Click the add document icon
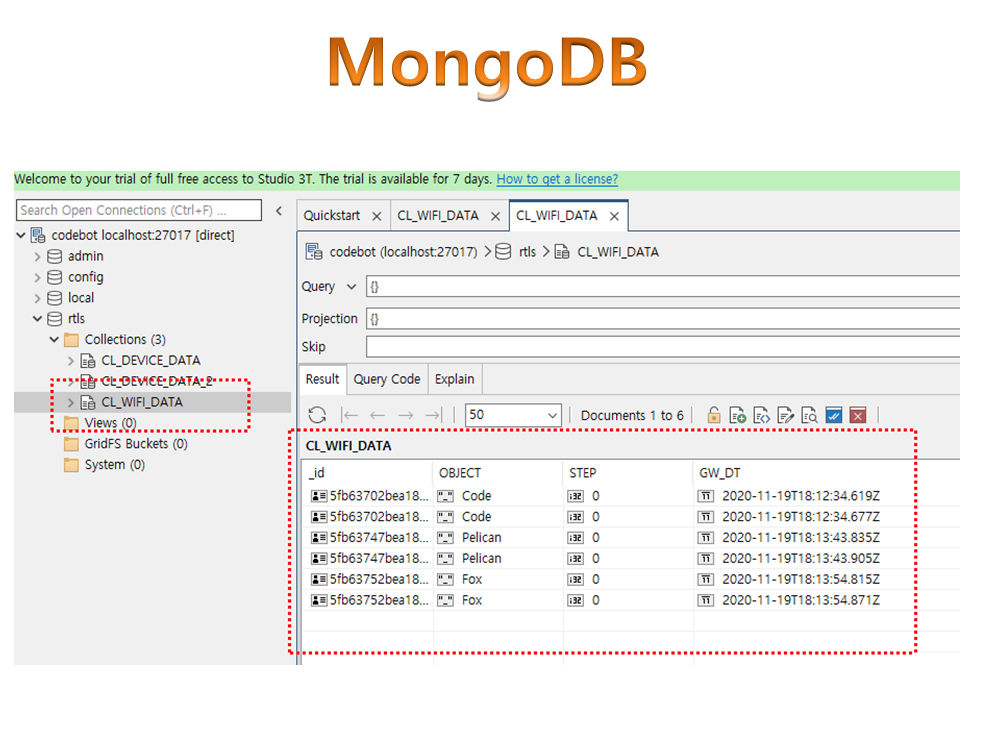Screen dimensions: 991x729 [738, 415]
